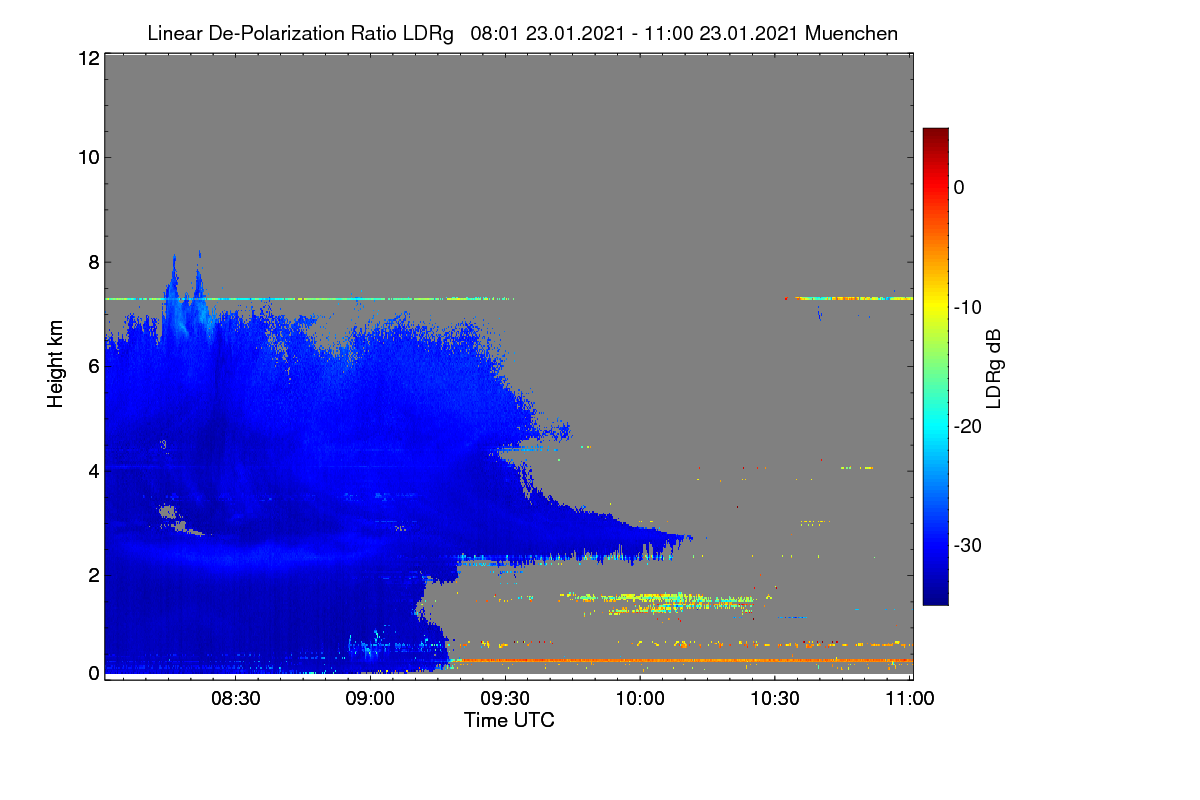Click the 09:00 time axis tick label

tap(371, 698)
